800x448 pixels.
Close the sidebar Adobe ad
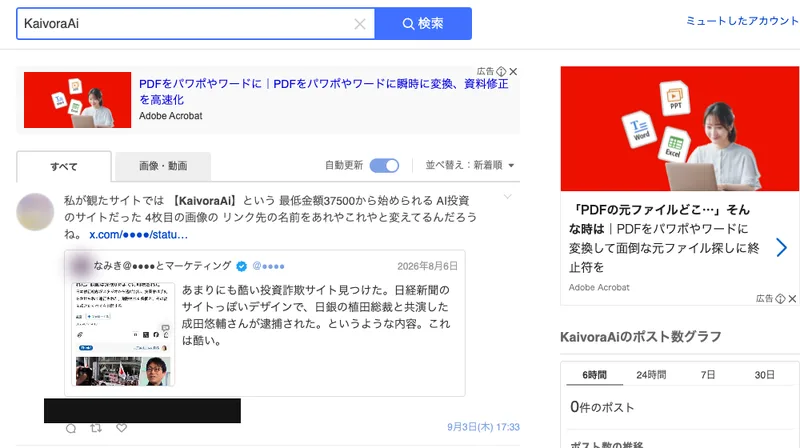792,298
